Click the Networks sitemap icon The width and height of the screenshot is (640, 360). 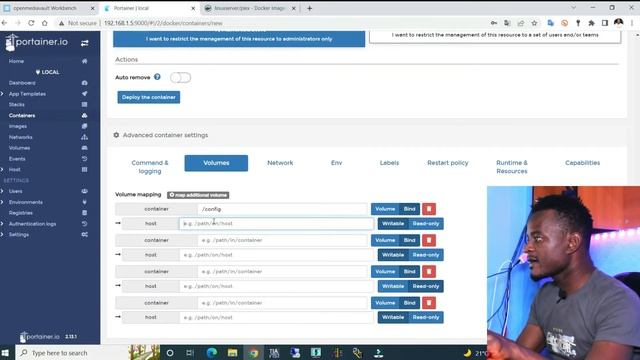point(84,137)
